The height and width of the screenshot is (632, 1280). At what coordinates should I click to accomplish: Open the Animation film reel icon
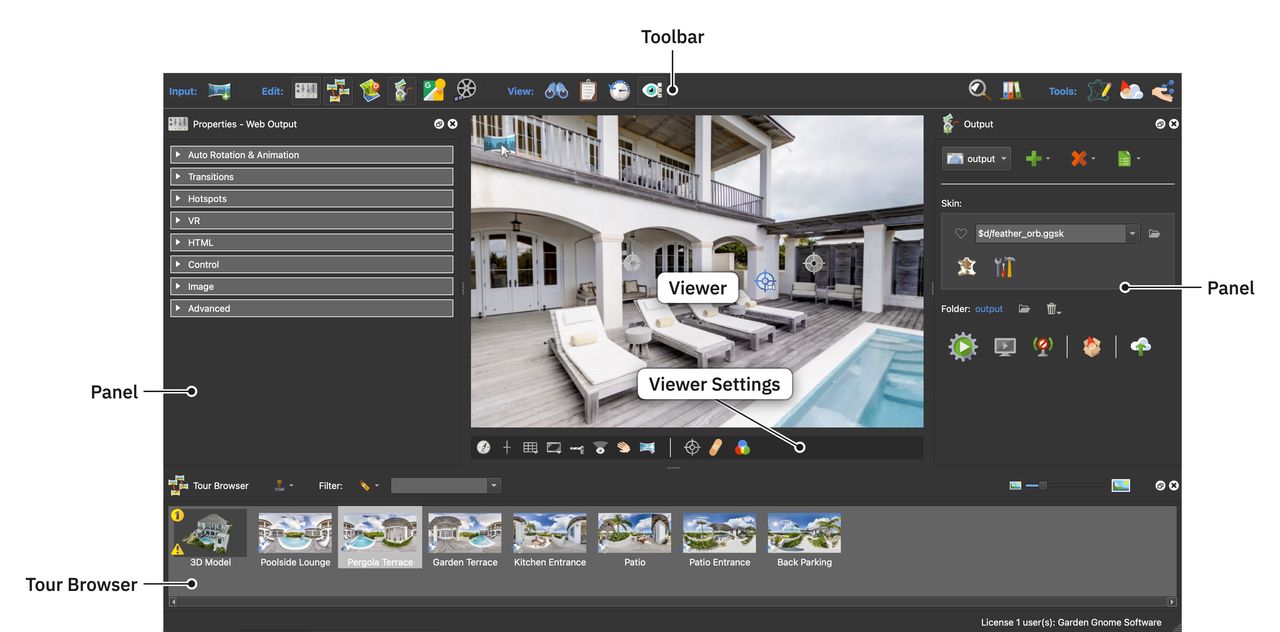(x=465, y=91)
